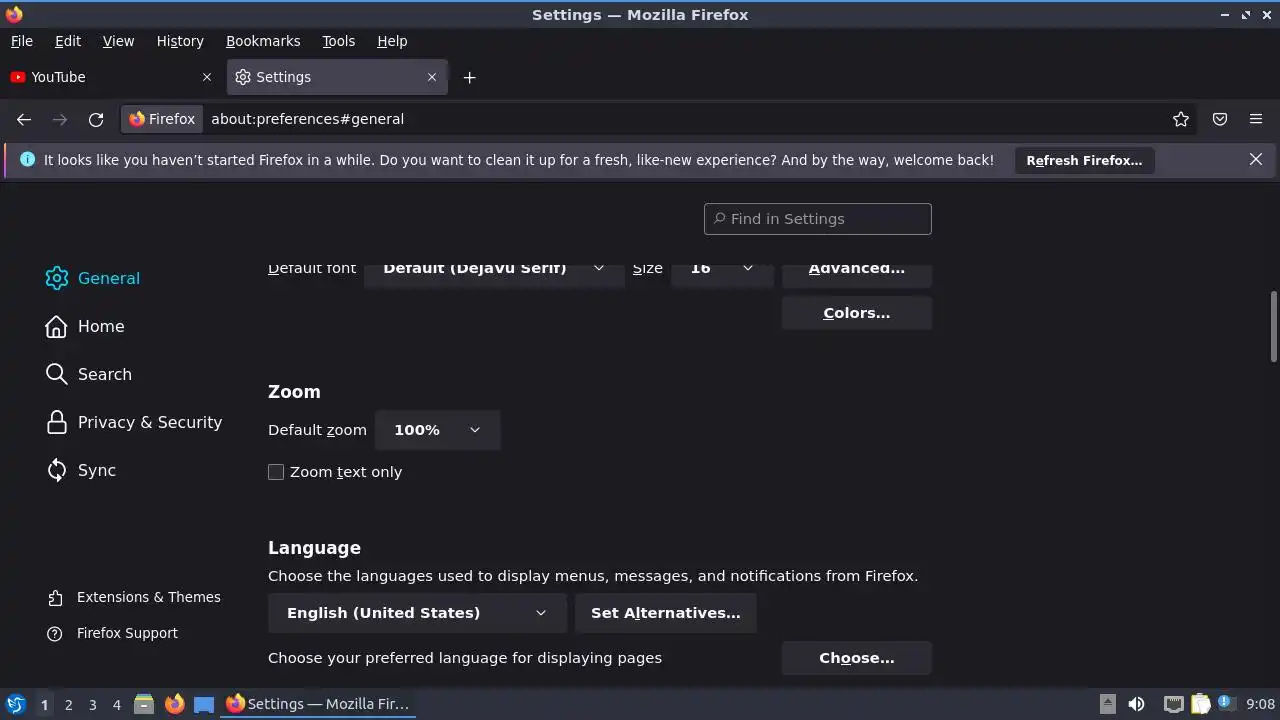Click the taskbar clock showing 9:08
The width and height of the screenshot is (1280, 720).
pos(1260,704)
